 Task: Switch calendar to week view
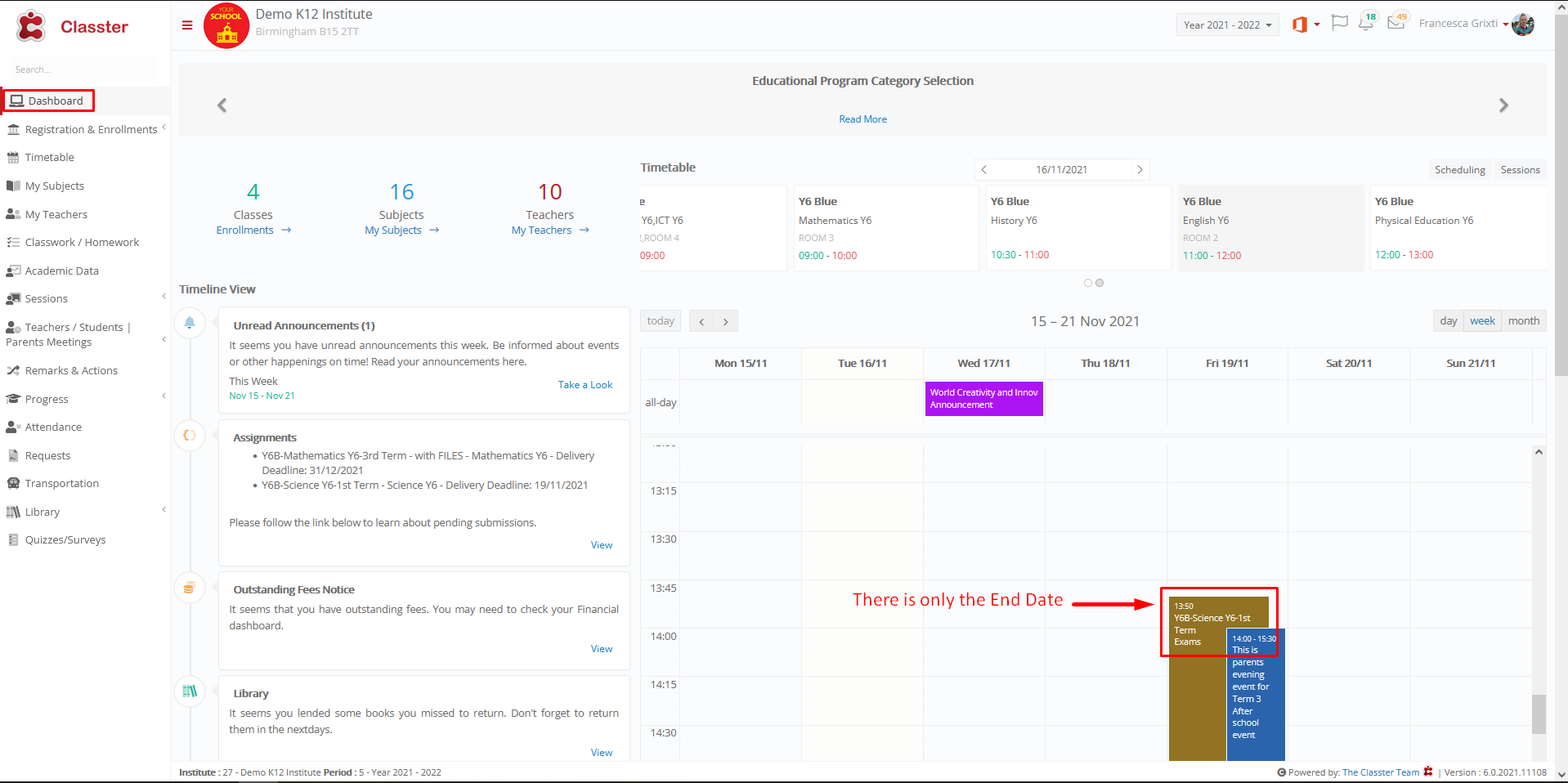[x=1482, y=321]
